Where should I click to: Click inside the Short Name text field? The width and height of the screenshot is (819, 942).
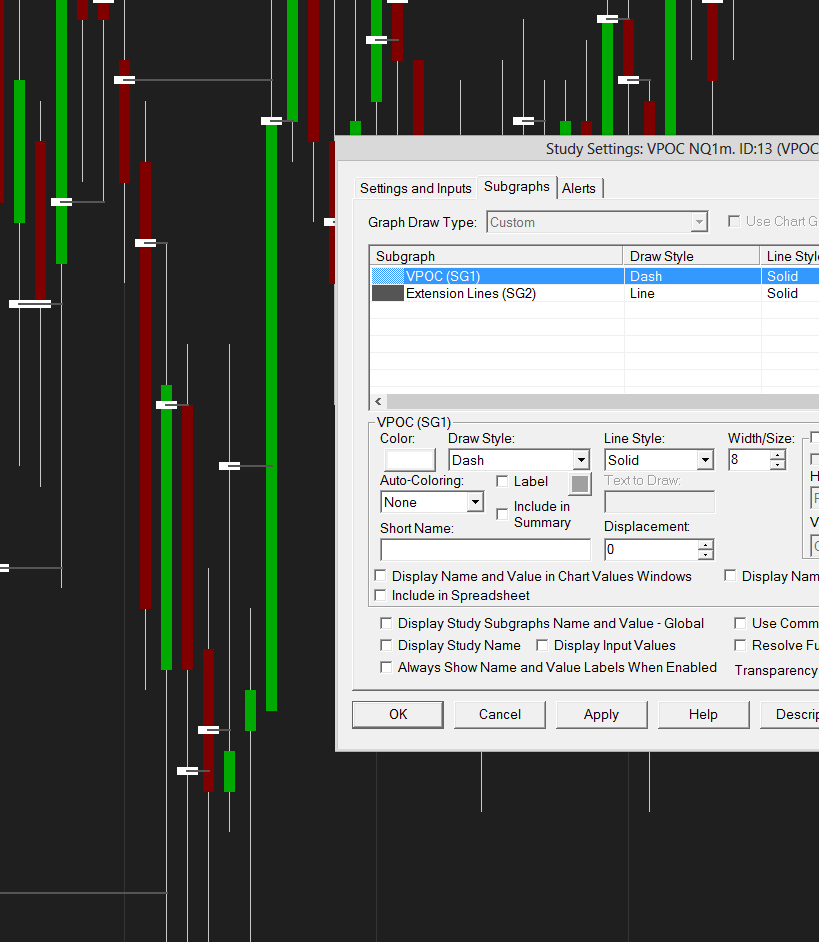[485, 550]
